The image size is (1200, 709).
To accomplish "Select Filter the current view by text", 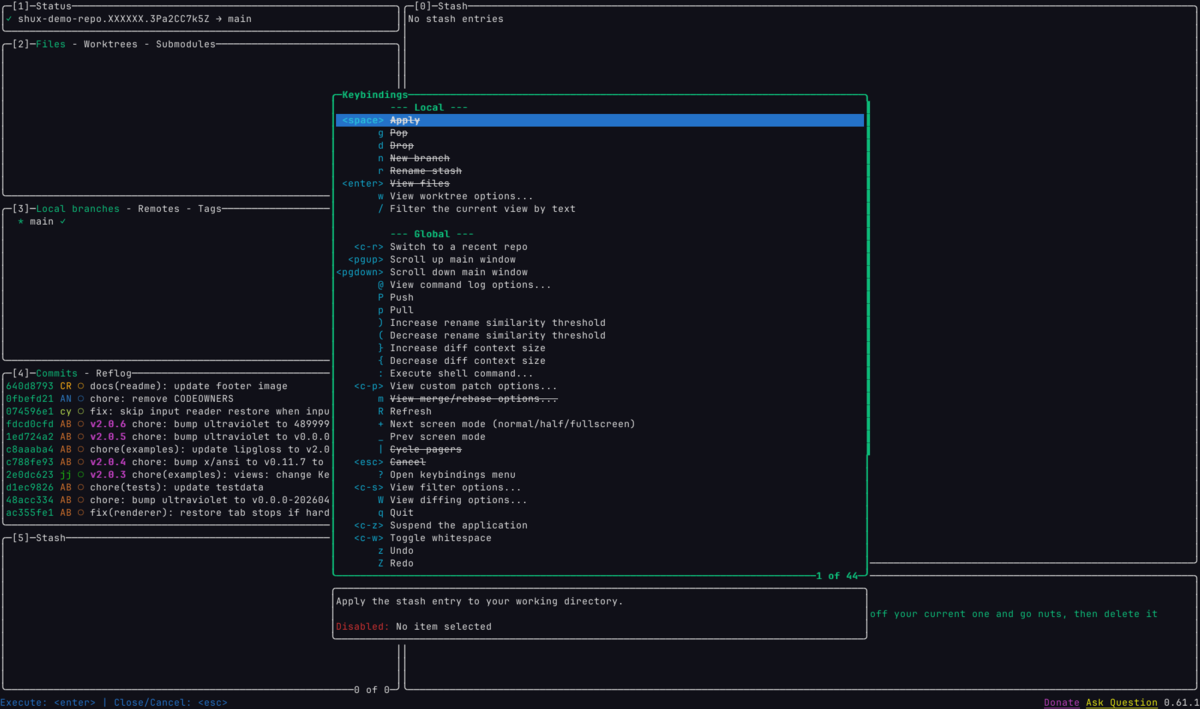I will (600, 209).
